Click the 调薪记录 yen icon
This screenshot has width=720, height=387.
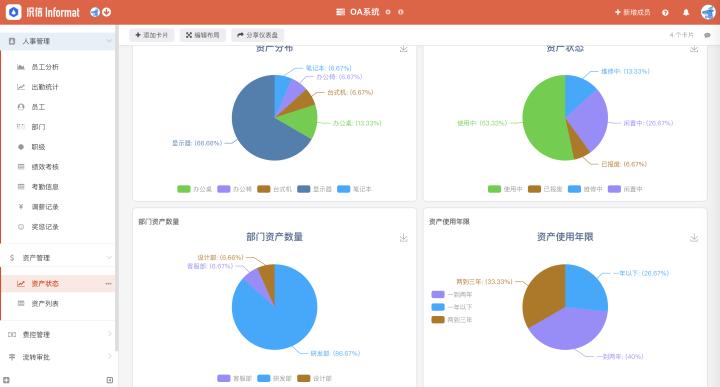[21, 207]
